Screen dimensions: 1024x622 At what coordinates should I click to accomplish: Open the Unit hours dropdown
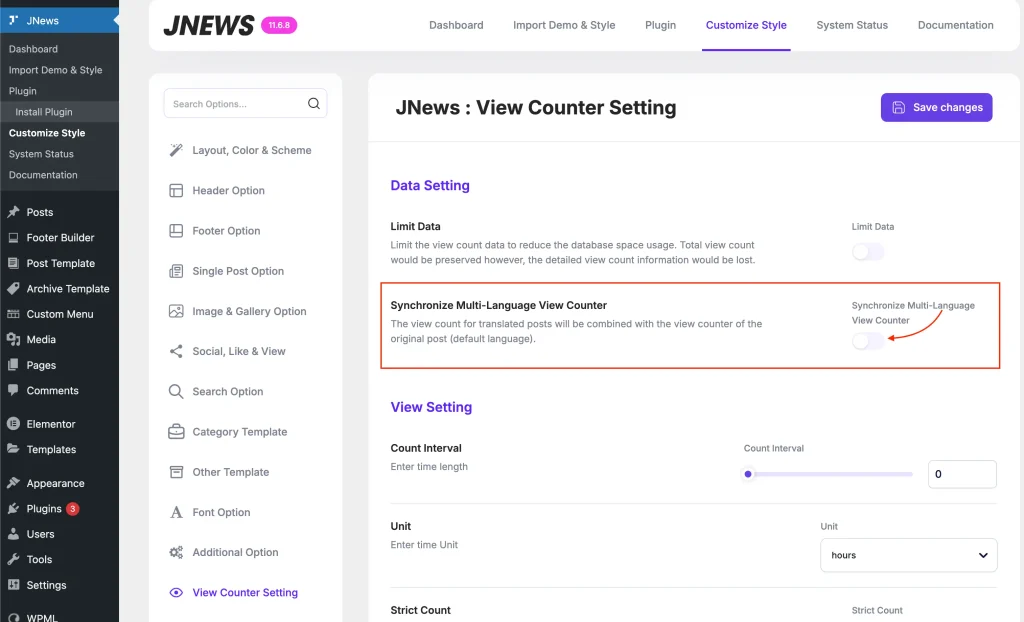[x=908, y=555]
